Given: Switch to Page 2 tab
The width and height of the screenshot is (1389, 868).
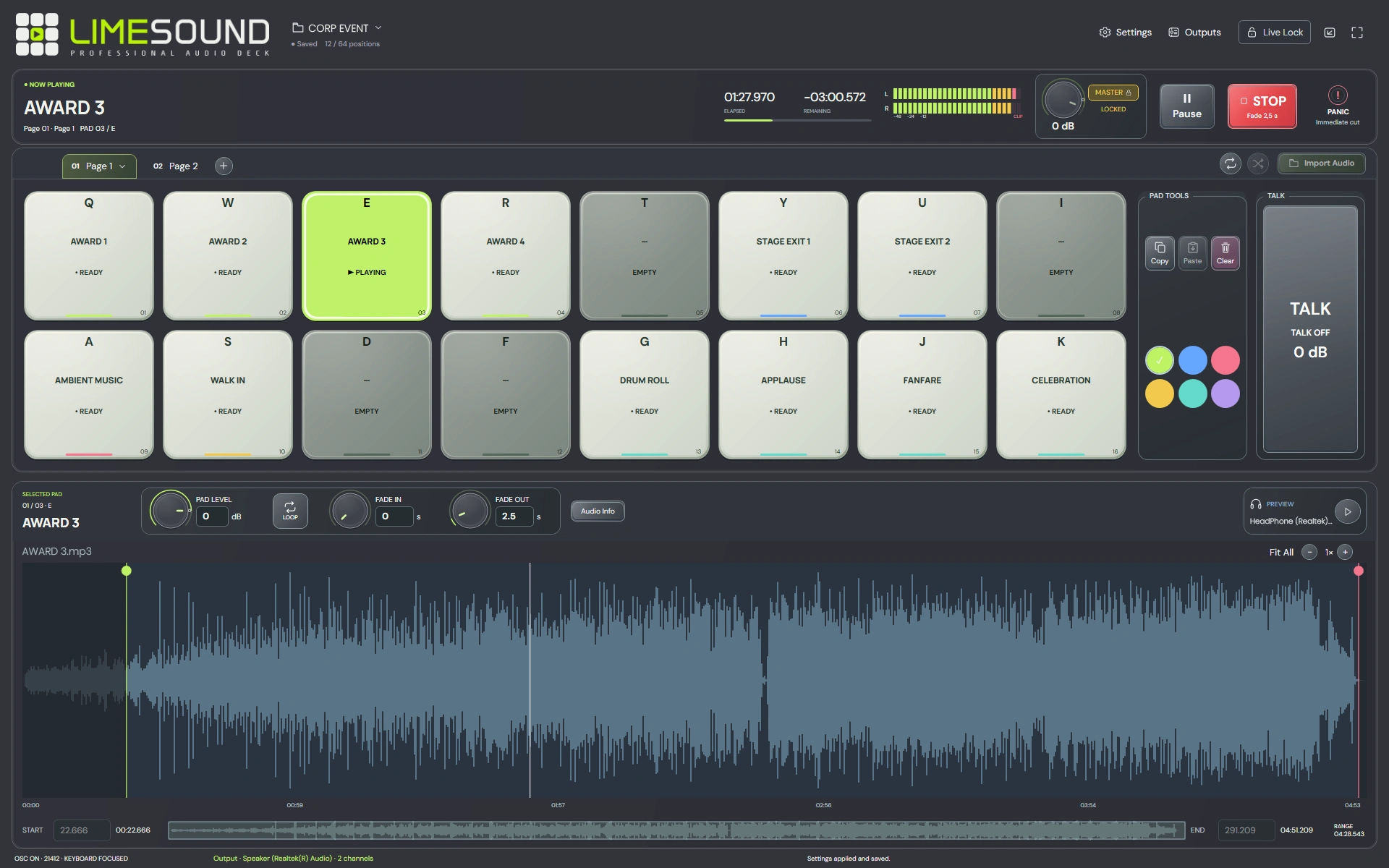Looking at the screenshot, I should [176, 166].
